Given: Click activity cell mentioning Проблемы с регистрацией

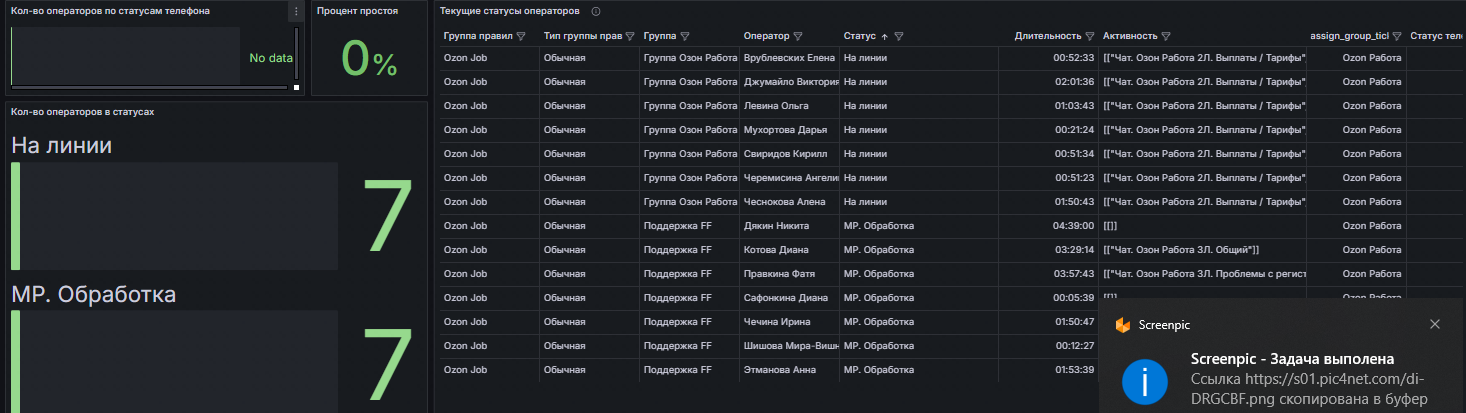Looking at the screenshot, I should pyautogui.click(x=1203, y=274).
